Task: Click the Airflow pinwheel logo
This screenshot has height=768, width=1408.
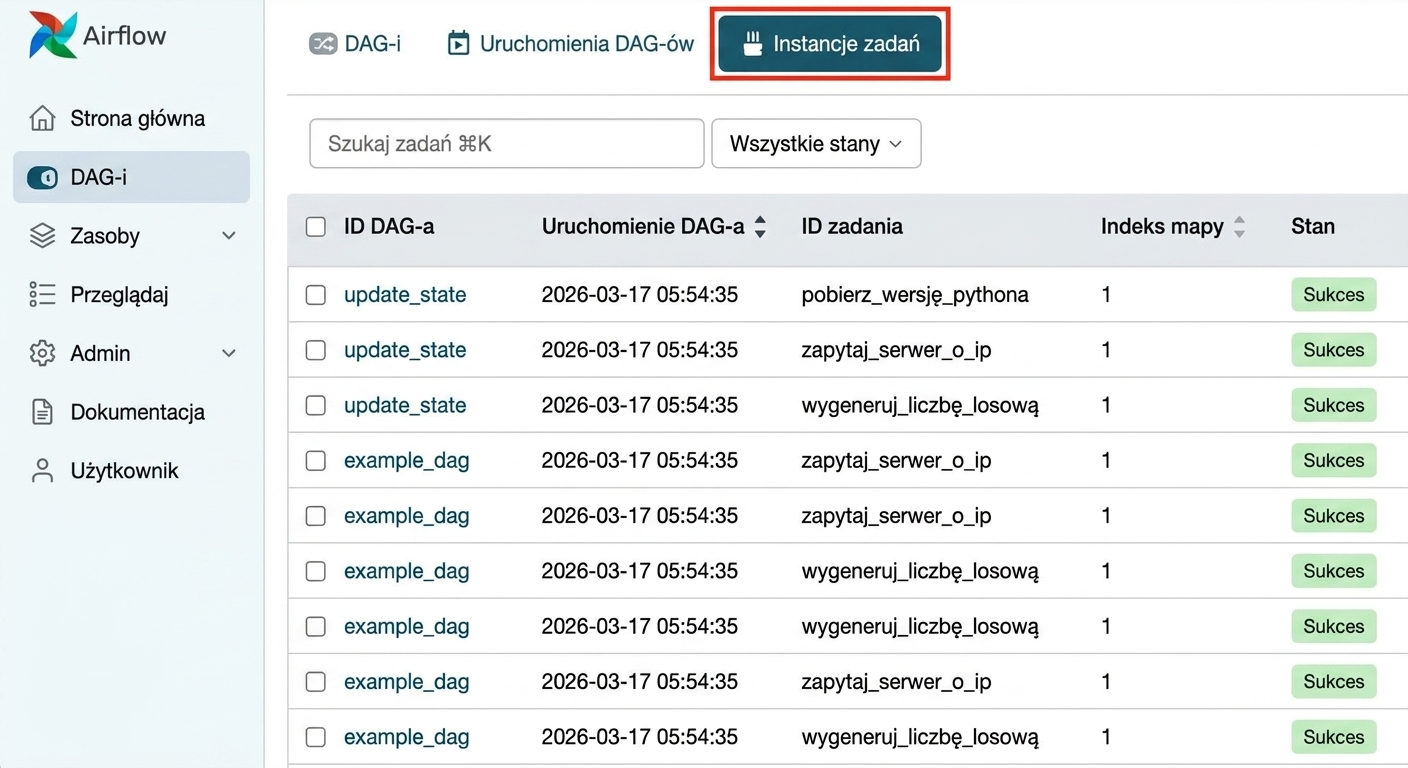Action: 52,35
